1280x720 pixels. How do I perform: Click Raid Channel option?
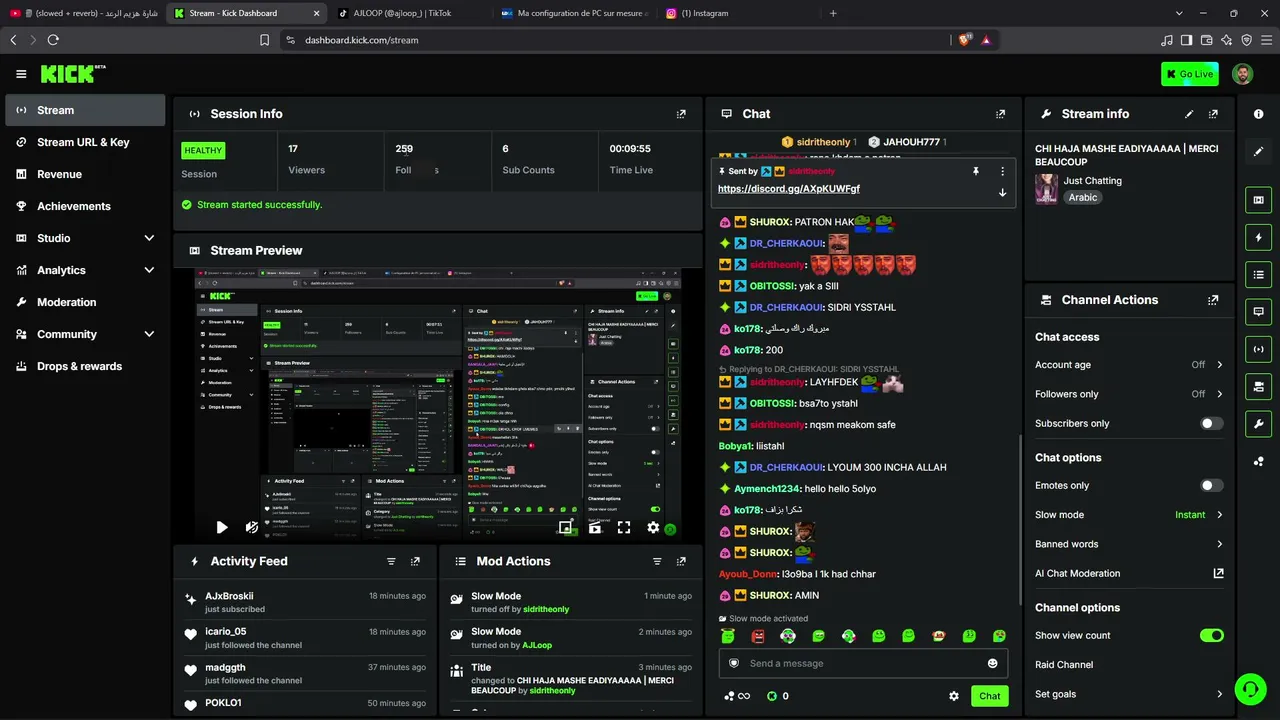pos(1064,665)
